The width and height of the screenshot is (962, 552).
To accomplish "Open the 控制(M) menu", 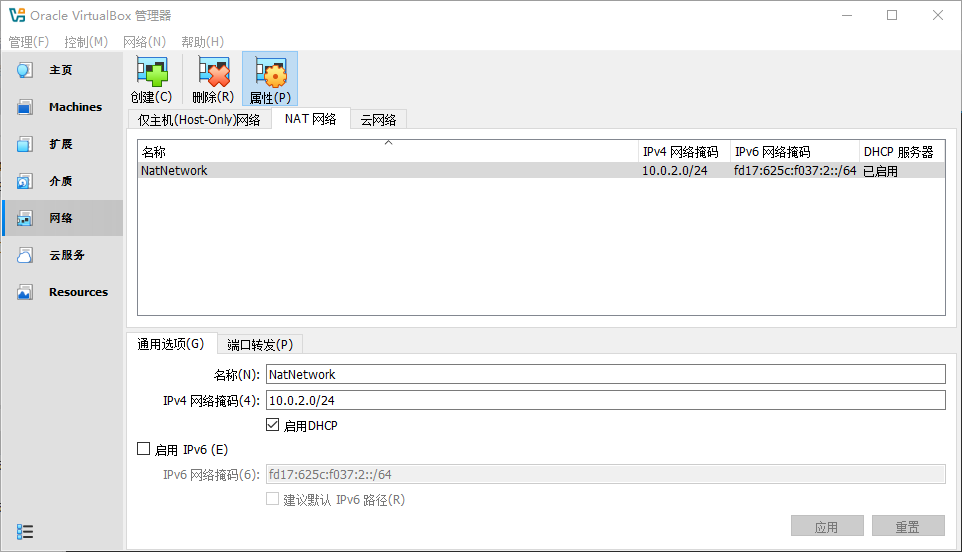I will click(86, 42).
